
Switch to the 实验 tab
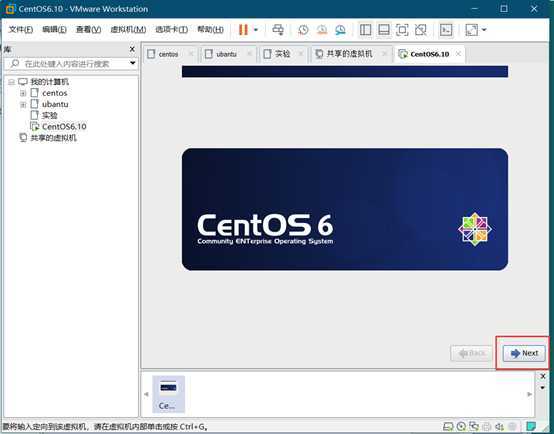click(282, 54)
